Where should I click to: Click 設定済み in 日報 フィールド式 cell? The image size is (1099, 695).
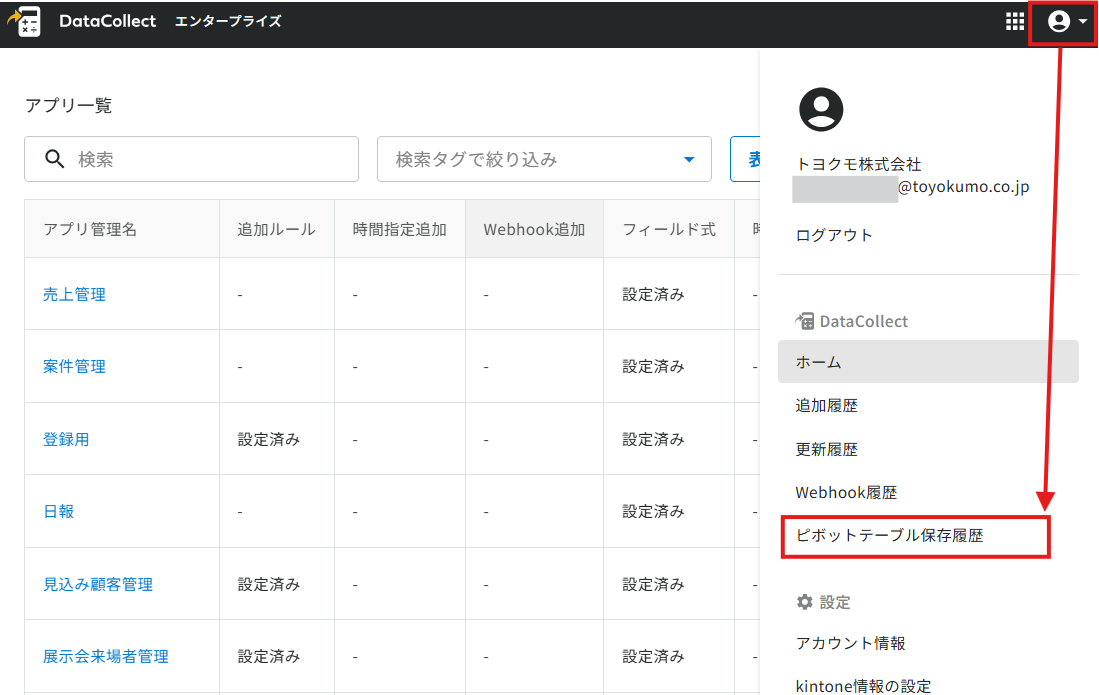tap(653, 511)
